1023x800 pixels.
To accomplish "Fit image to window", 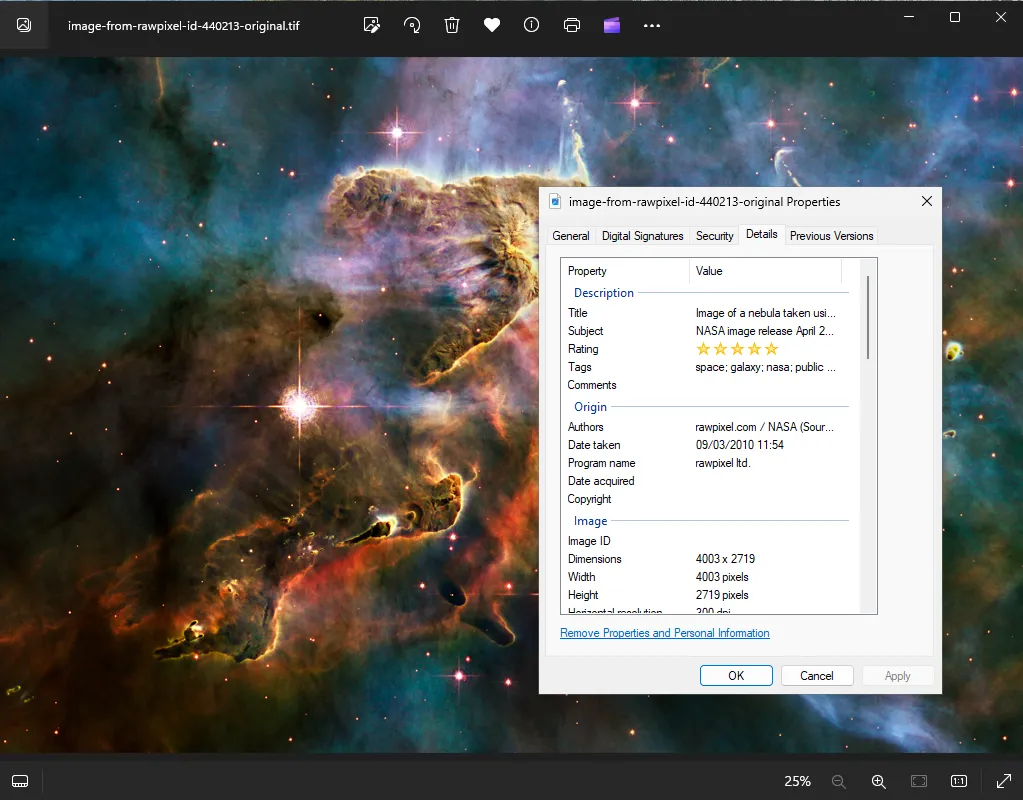I will tap(918, 781).
